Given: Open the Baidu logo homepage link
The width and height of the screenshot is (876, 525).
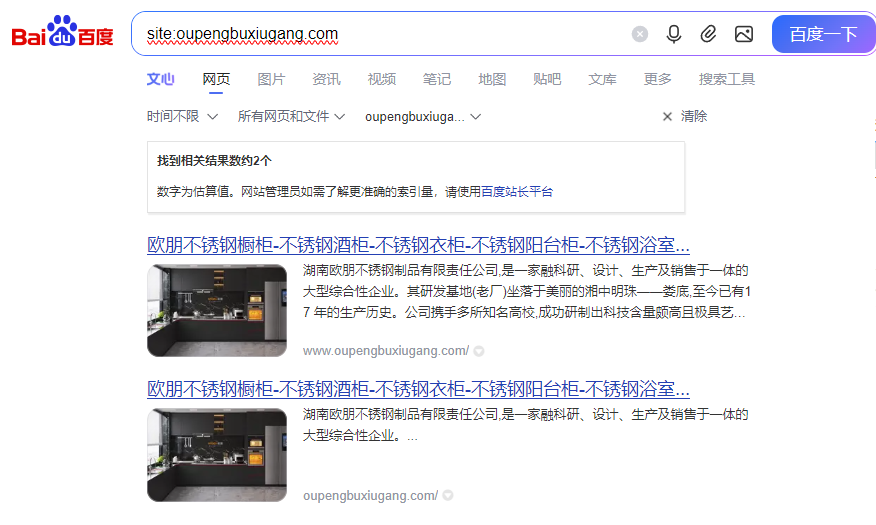Looking at the screenshot, I should click(63, 31).
